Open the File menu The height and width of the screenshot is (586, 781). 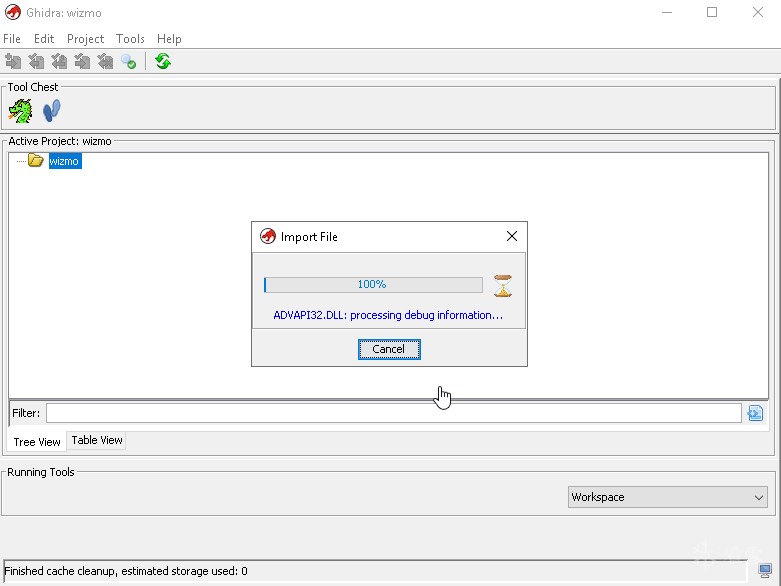(11, 39)
